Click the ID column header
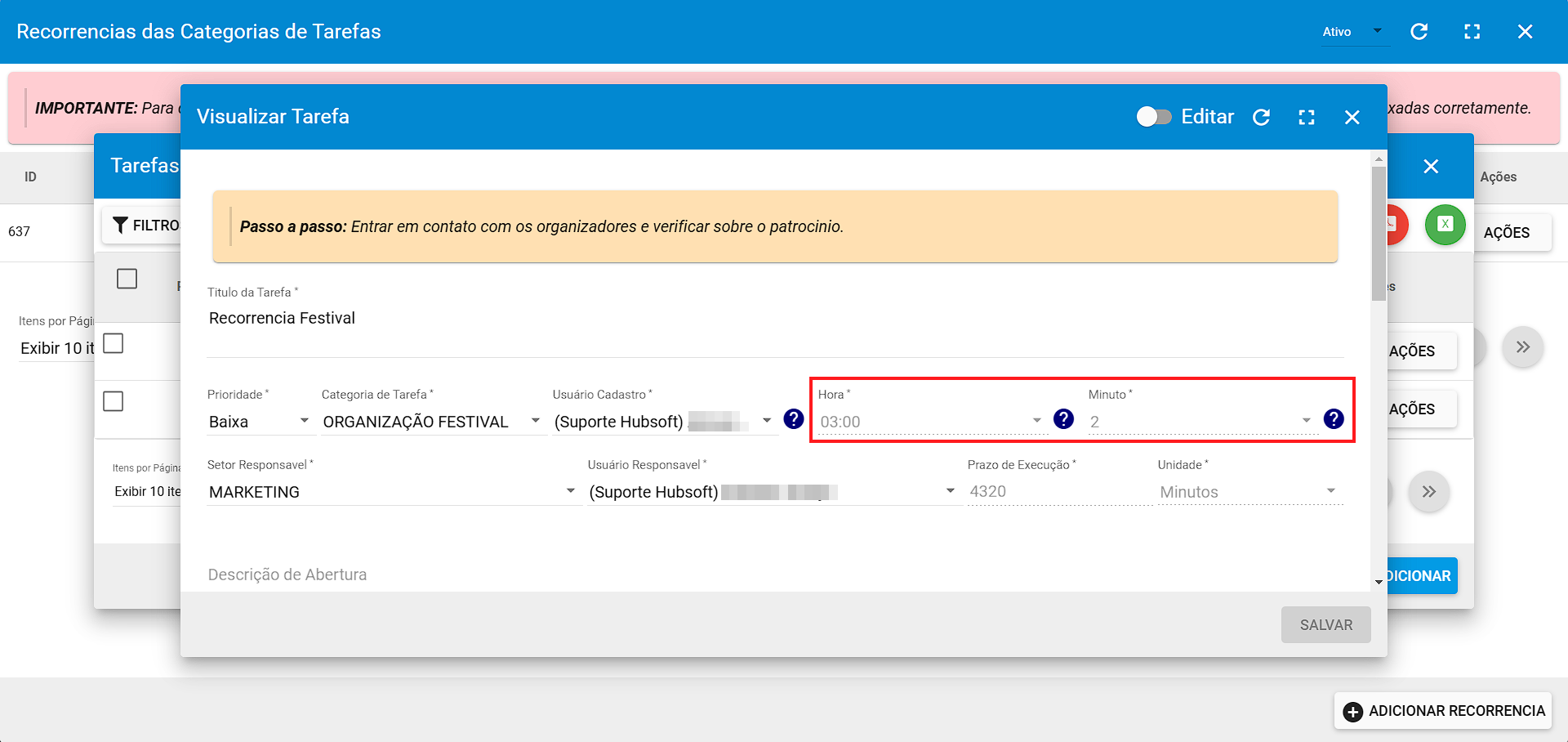This screenshot has height=742, width=1568. (30, 177)
